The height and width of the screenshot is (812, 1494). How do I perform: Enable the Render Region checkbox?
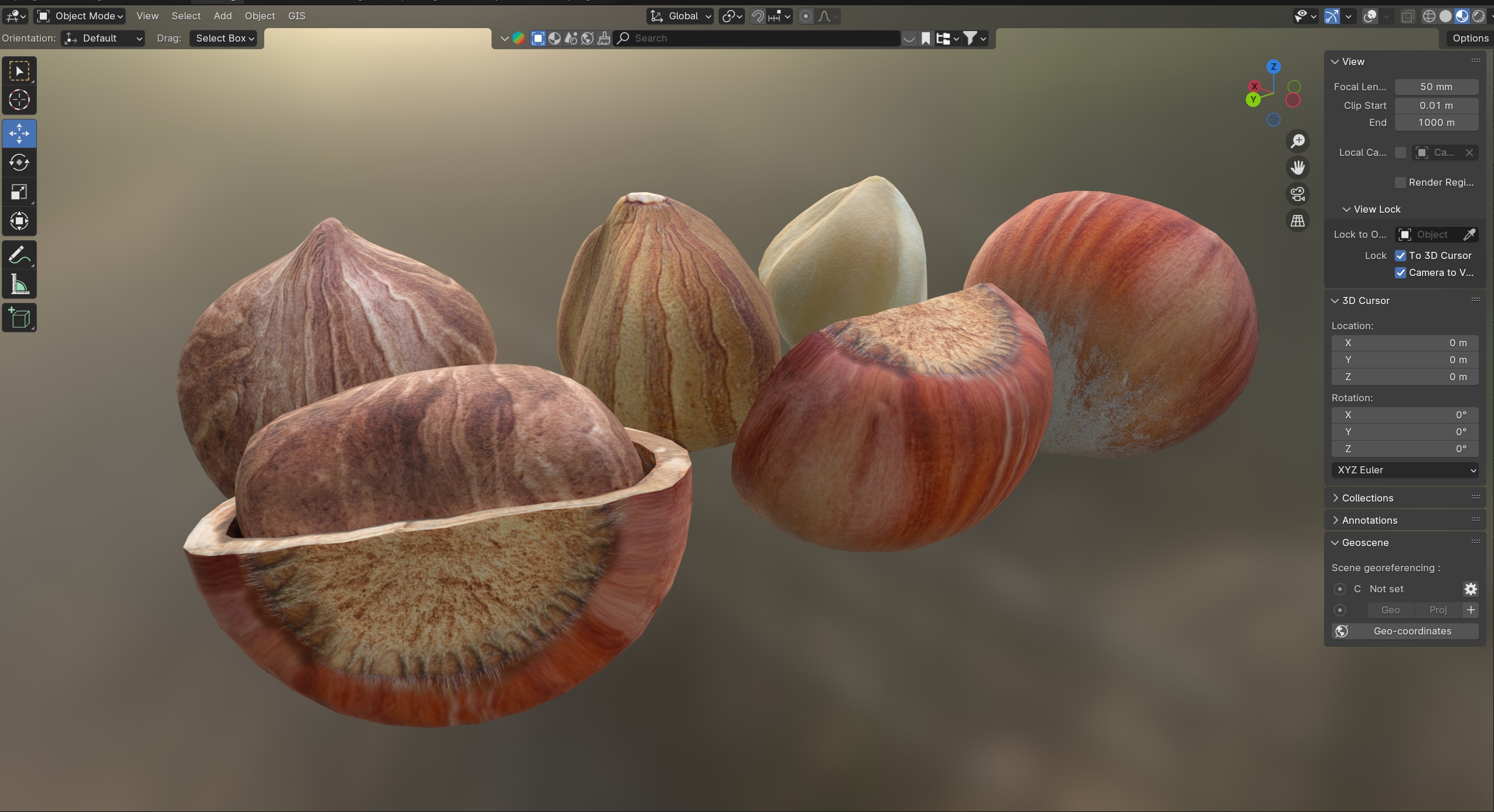coord(1400,182)
